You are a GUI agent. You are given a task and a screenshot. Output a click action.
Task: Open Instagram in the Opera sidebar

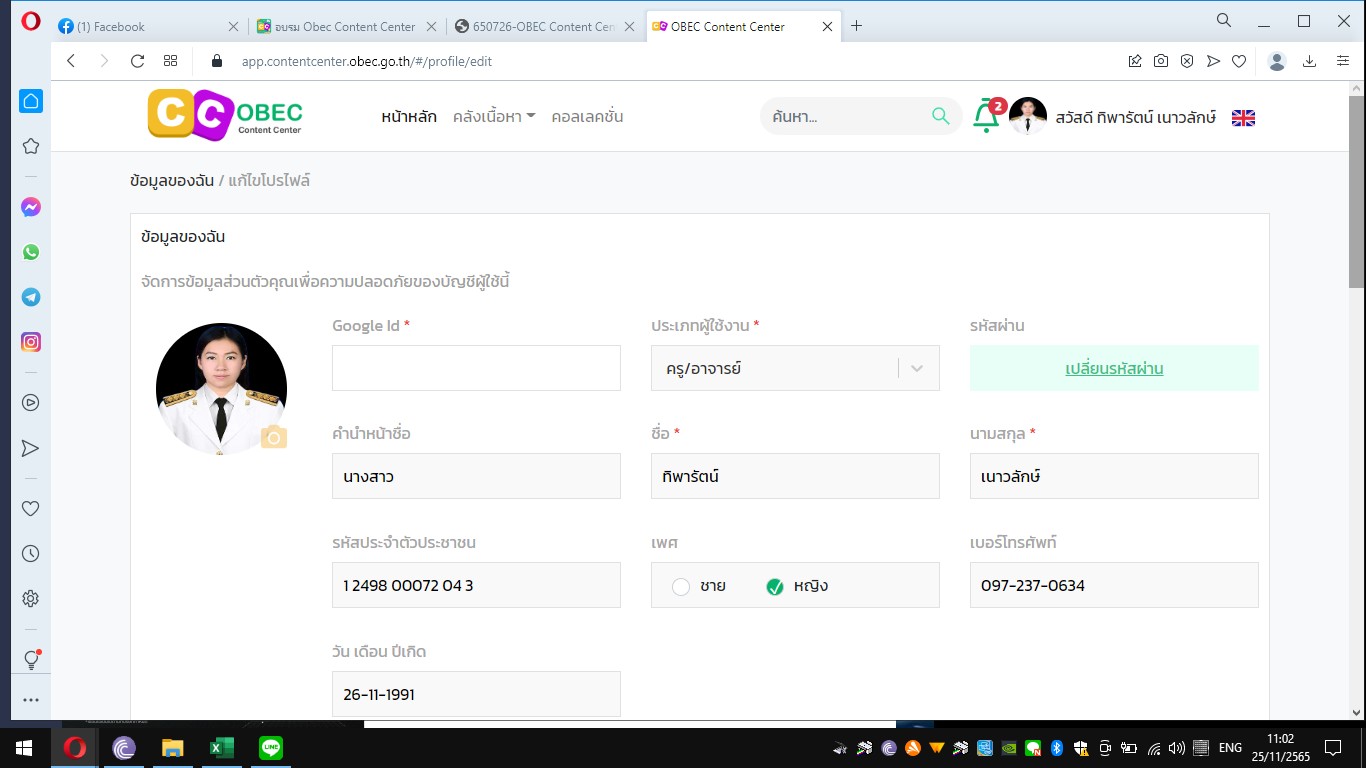pos(31,342)
